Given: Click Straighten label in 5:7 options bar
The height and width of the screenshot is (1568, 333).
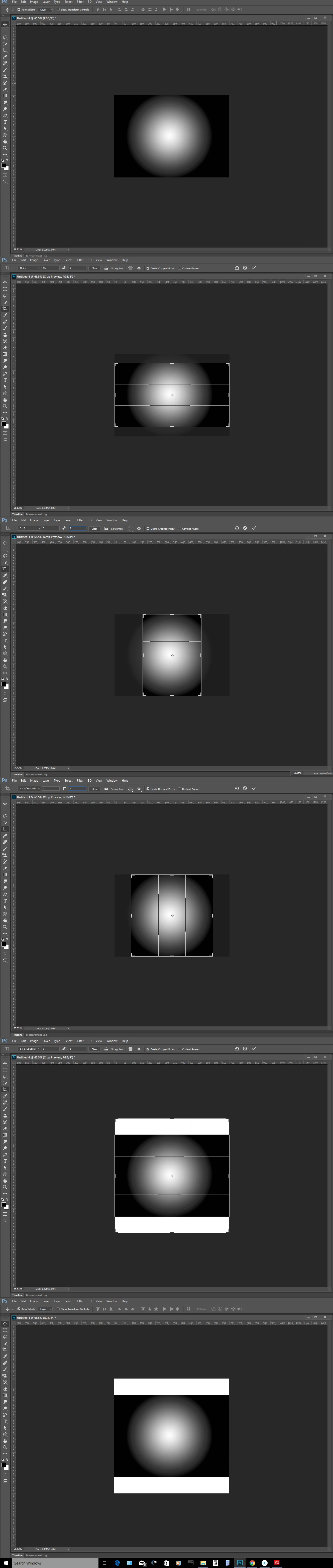Looking at the screenshot, I should click(x=117, y=528).
